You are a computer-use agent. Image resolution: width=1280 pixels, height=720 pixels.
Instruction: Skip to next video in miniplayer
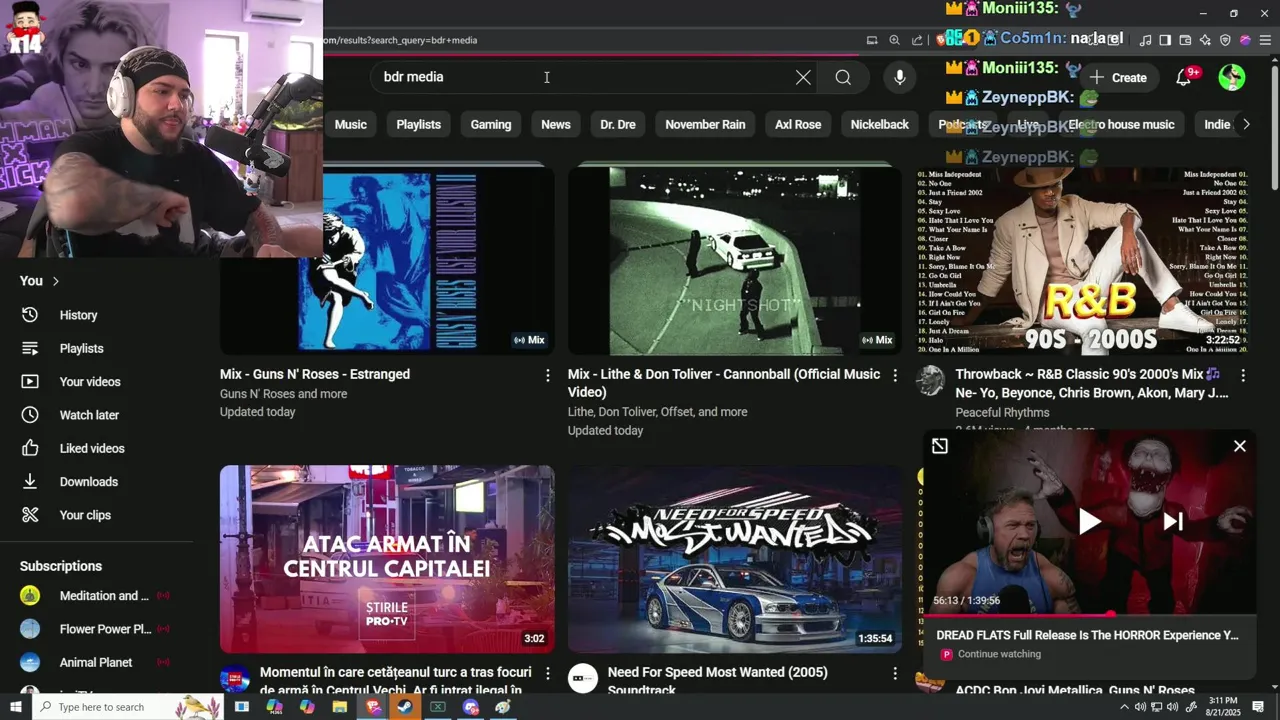point(1173,521)
